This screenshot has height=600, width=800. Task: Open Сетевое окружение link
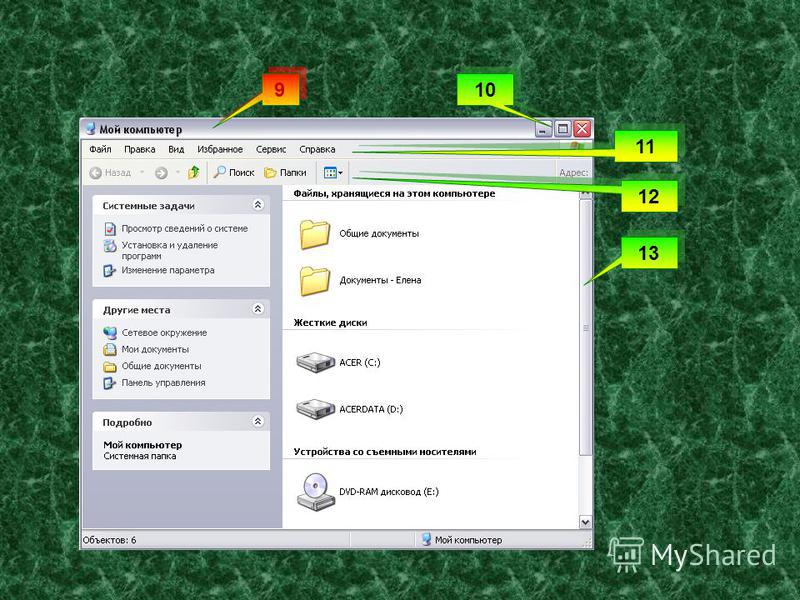[164, 333]
